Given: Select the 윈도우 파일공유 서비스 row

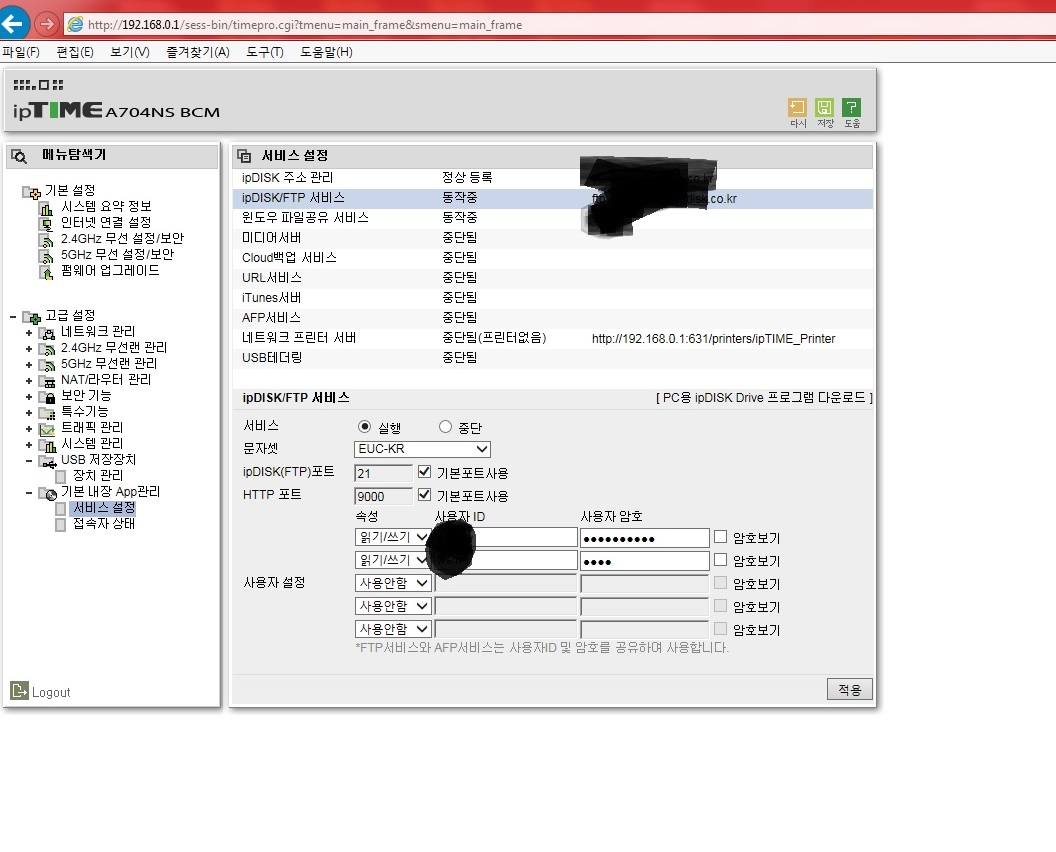Looking at the screenshot, I should pyautogui.click(x=553, y=218).
